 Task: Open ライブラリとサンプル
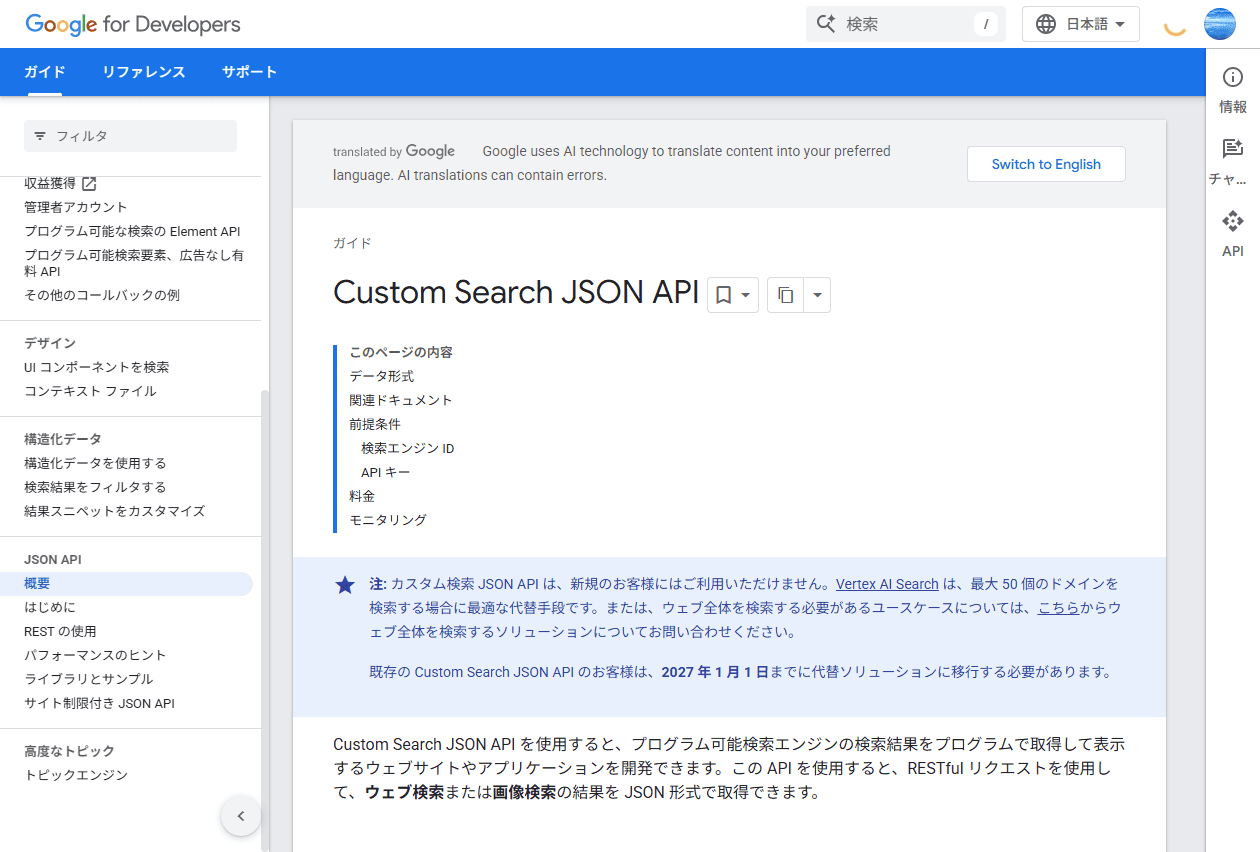(89, 679)
